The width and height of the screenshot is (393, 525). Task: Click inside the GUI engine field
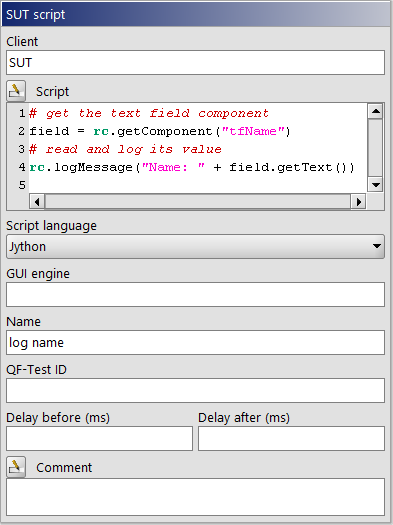click(195, 295)
